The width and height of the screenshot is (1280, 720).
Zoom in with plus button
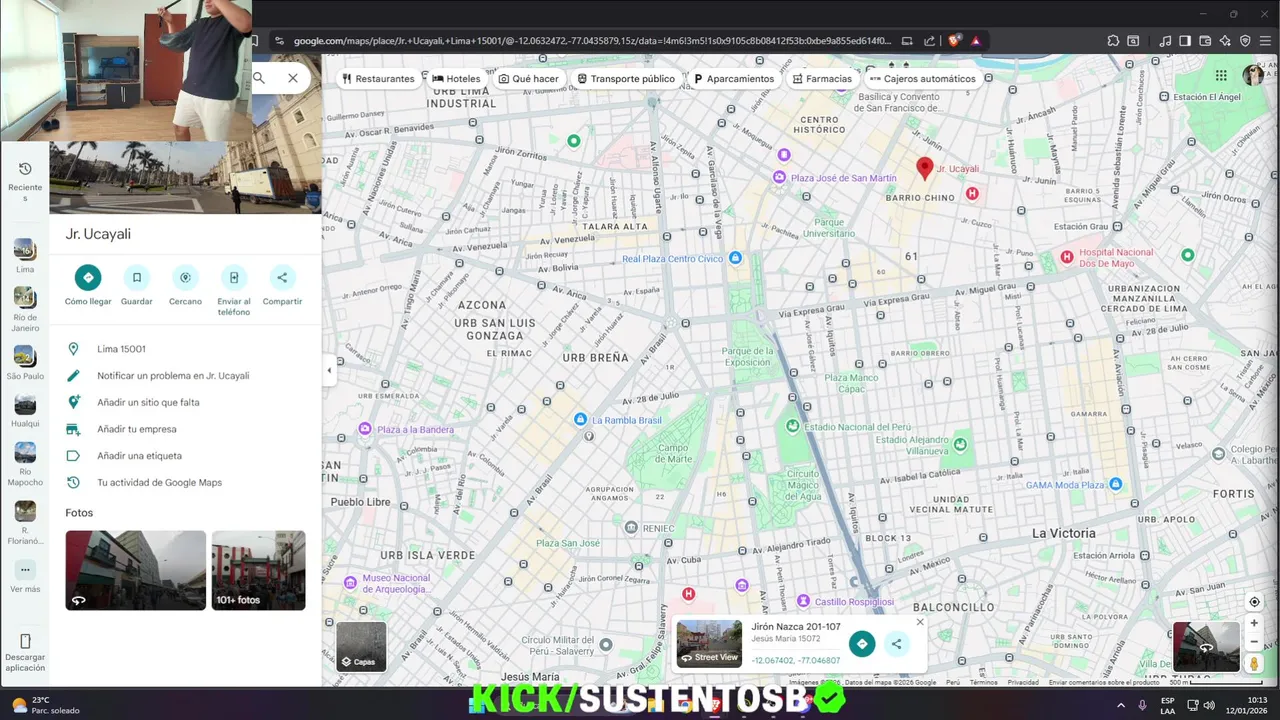point(1254,623)
